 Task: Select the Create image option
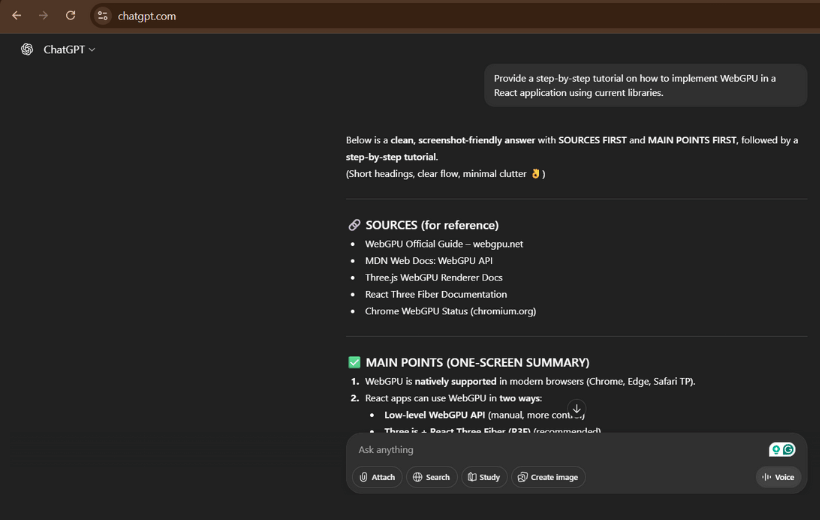point(548,477)
